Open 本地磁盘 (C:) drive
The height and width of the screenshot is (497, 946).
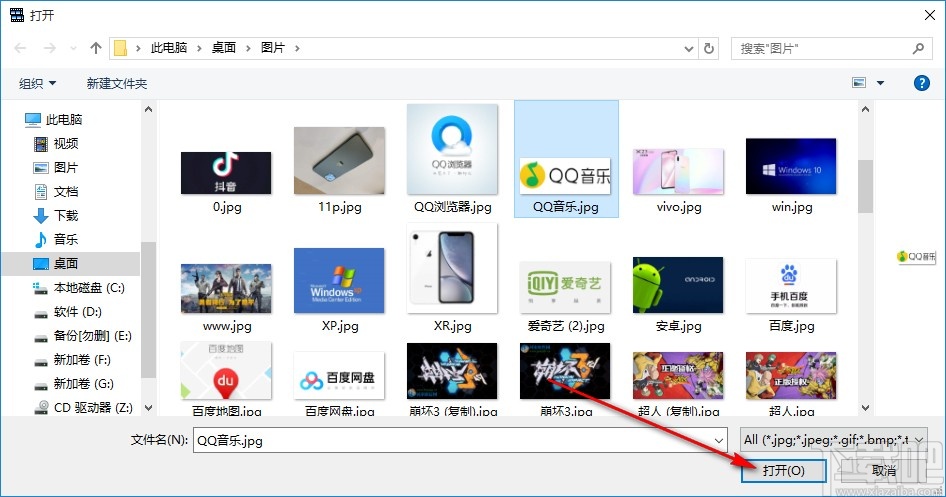(x=78, y=288)
